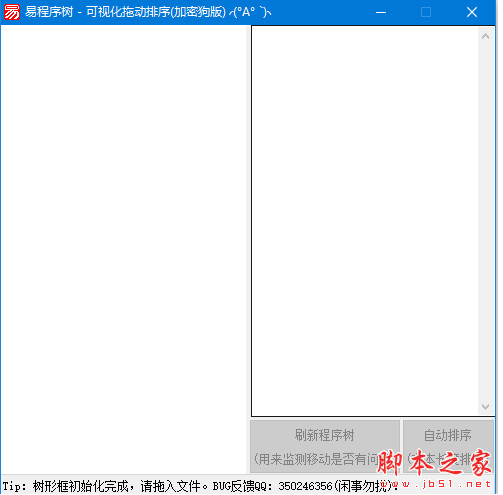Image resolution: width=503 pixels, height=495 pixels.
Task: Click the left tree view panel
Action: (123, 249)
